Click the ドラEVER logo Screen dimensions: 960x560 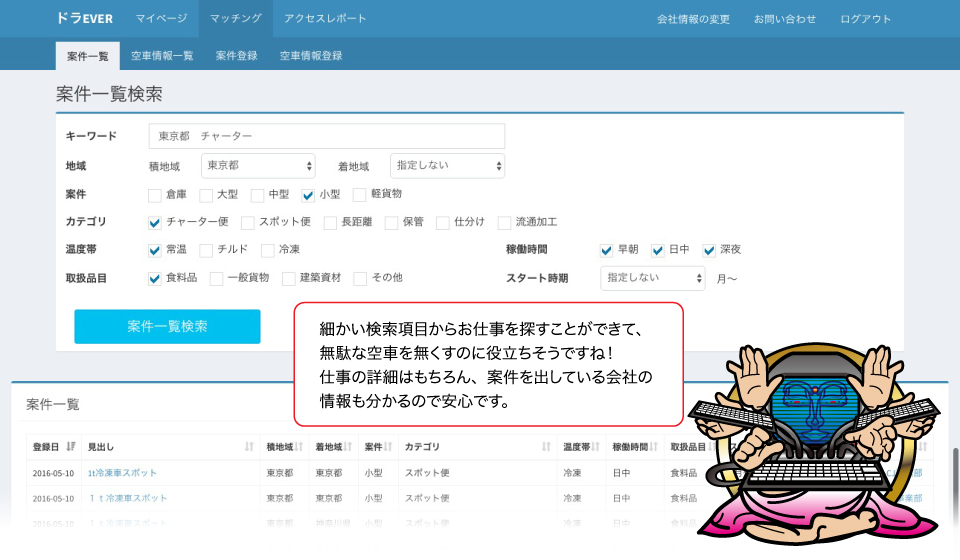coord(83,18)
